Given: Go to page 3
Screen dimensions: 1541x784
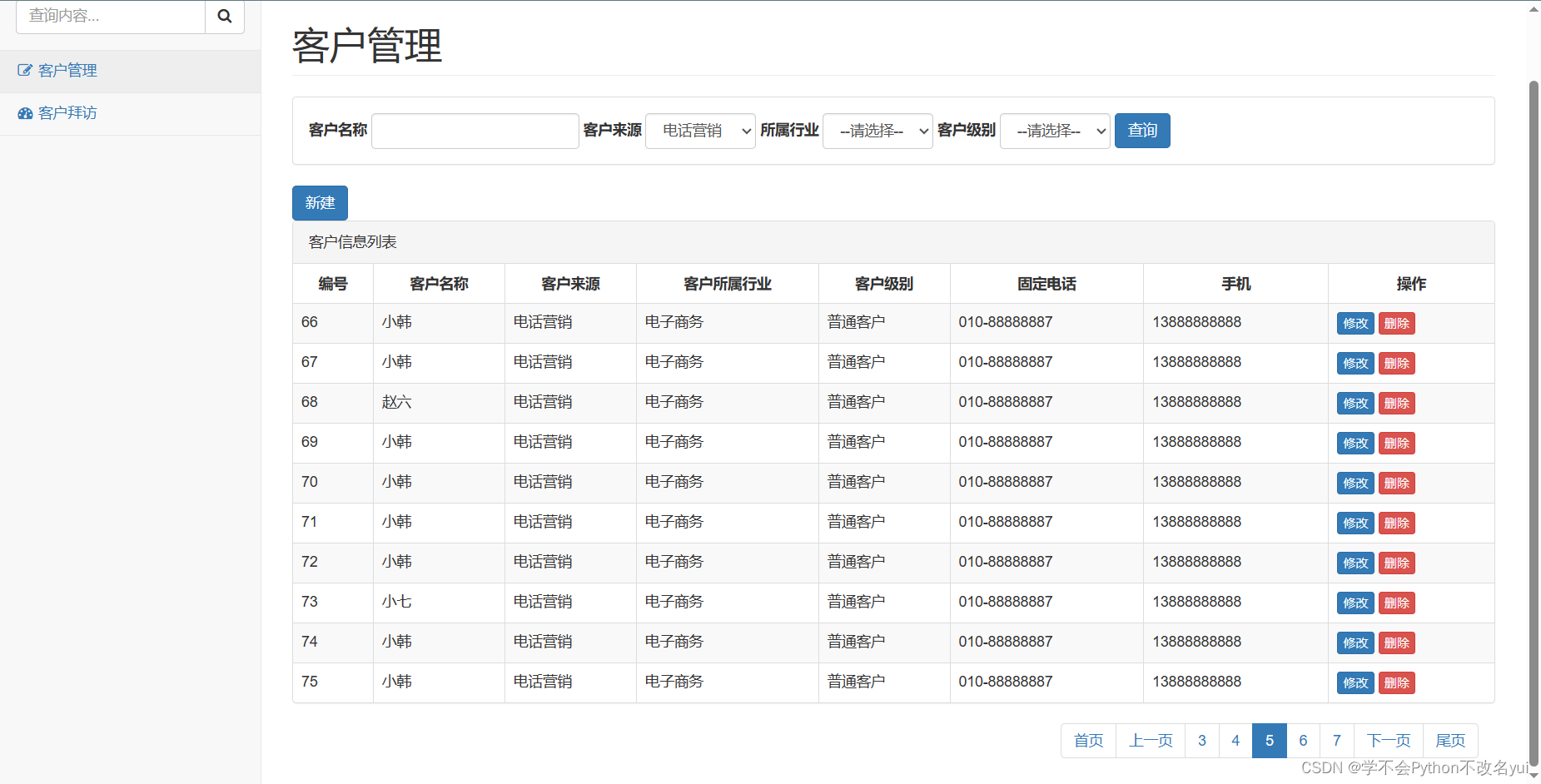Looking at the screenshot, I should click(1202, 741).
